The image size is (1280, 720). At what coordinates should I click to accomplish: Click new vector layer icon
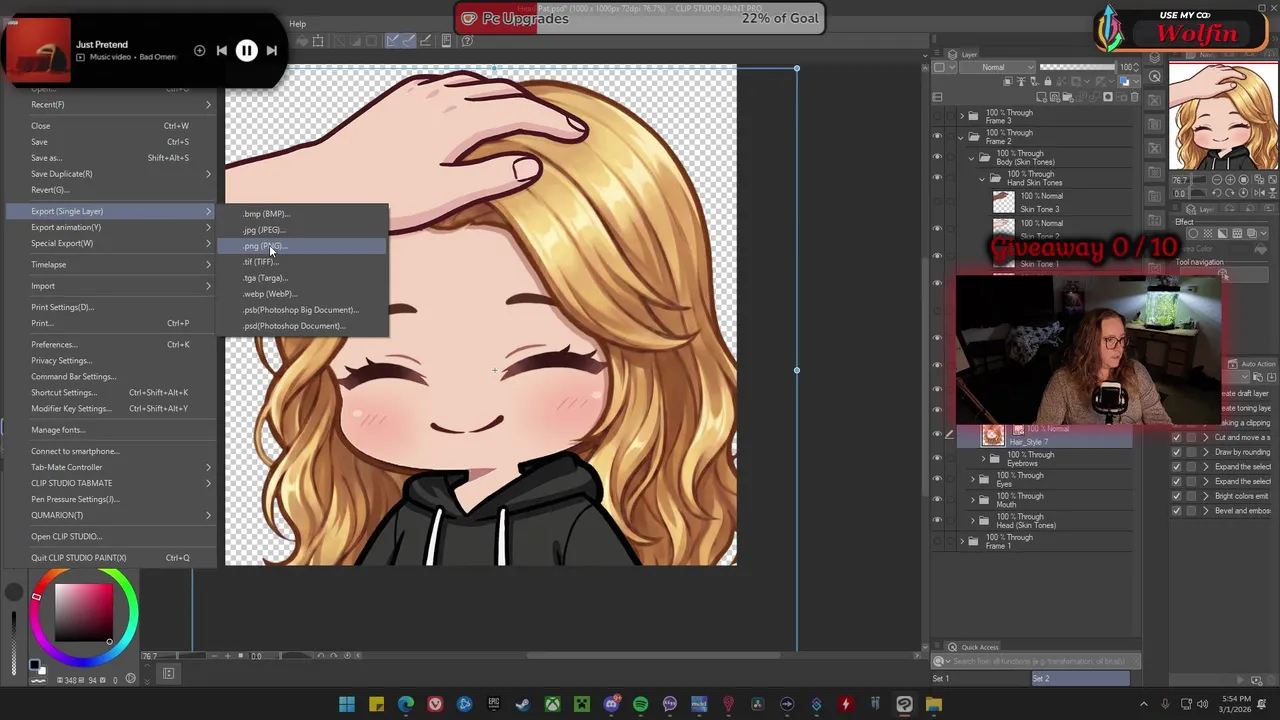[1054, 97]
